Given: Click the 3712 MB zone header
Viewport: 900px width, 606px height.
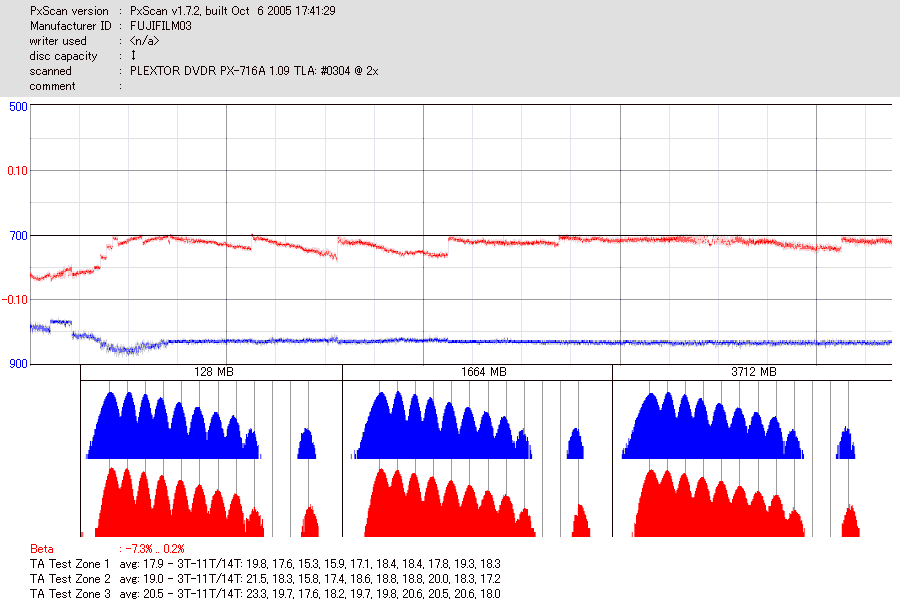Looking at the screenshot, I should 754,372.
